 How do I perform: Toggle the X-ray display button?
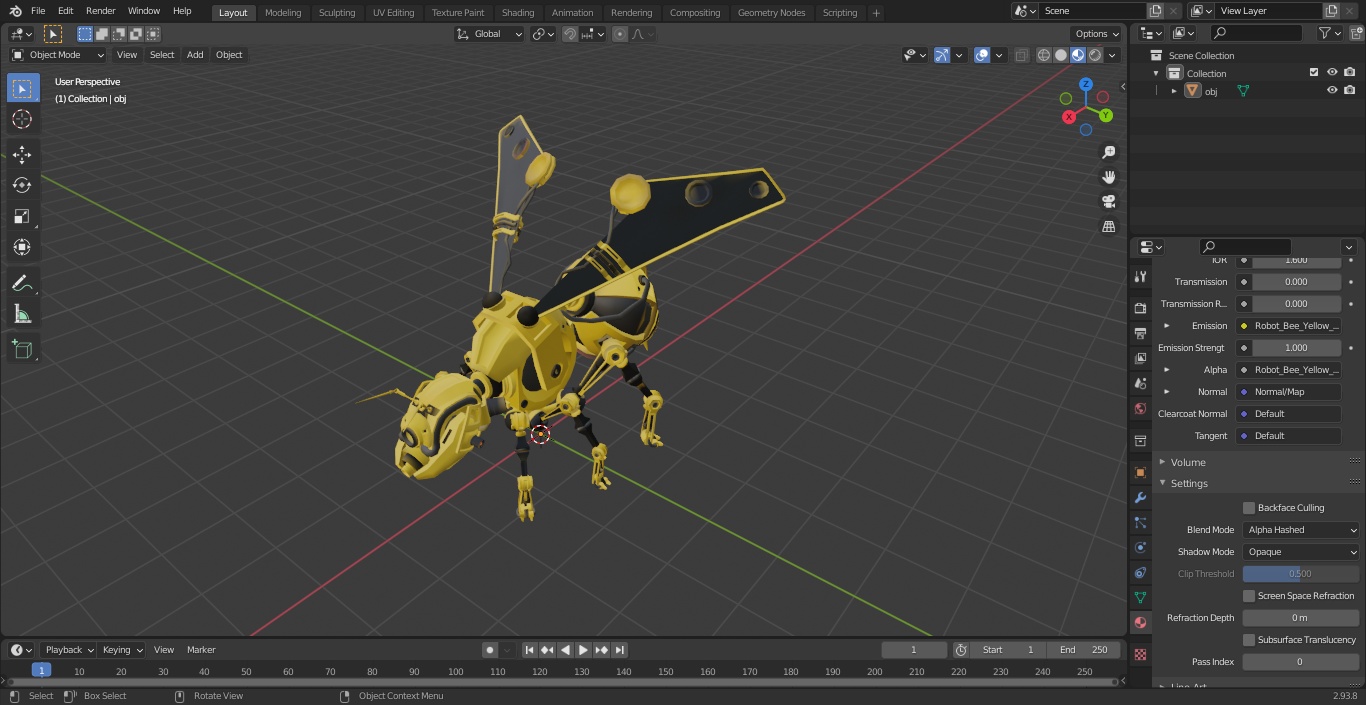[x=1021, y=55]
